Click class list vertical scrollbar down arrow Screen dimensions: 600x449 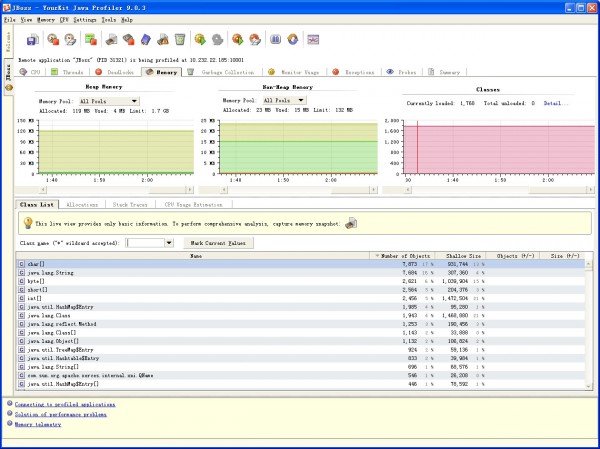(x=589, y=386)
